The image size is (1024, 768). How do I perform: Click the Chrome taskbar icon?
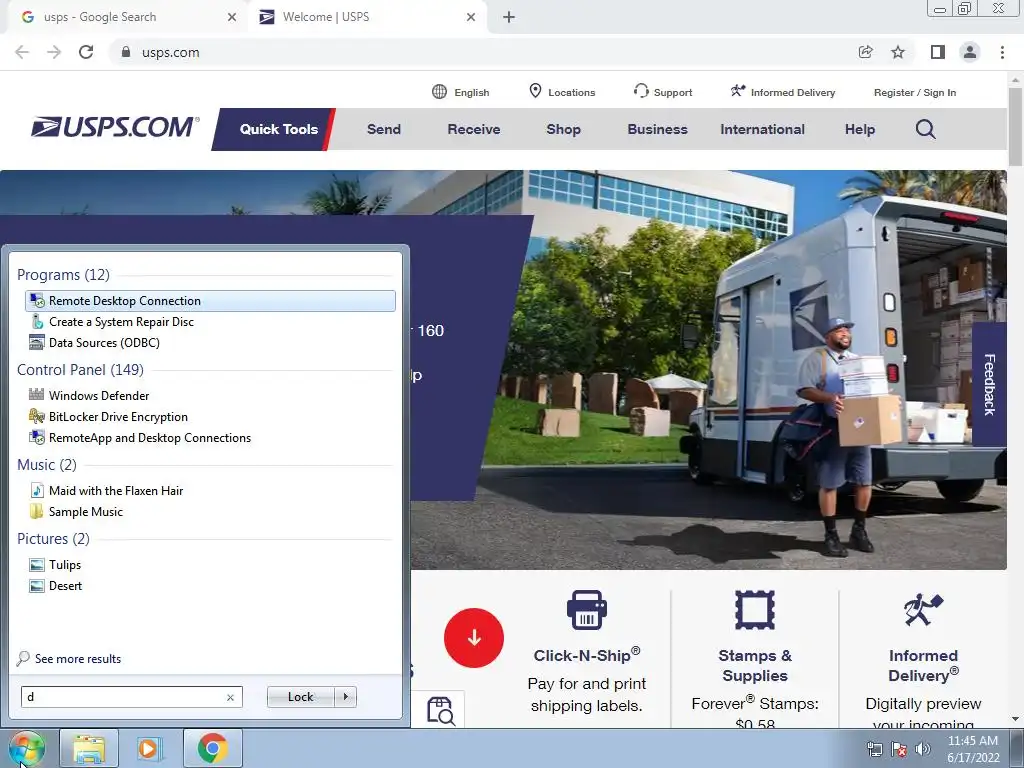[212, 748]
